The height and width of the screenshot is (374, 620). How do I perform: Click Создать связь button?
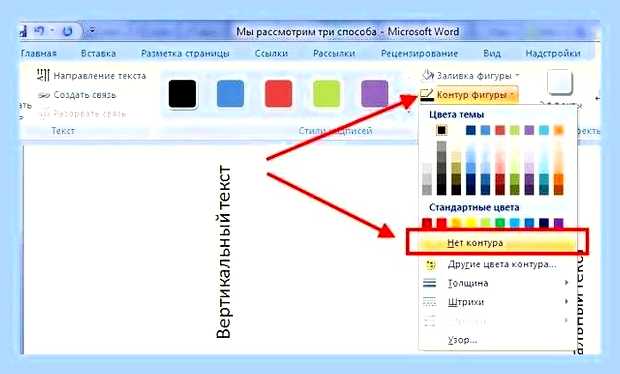coord(77,95)
